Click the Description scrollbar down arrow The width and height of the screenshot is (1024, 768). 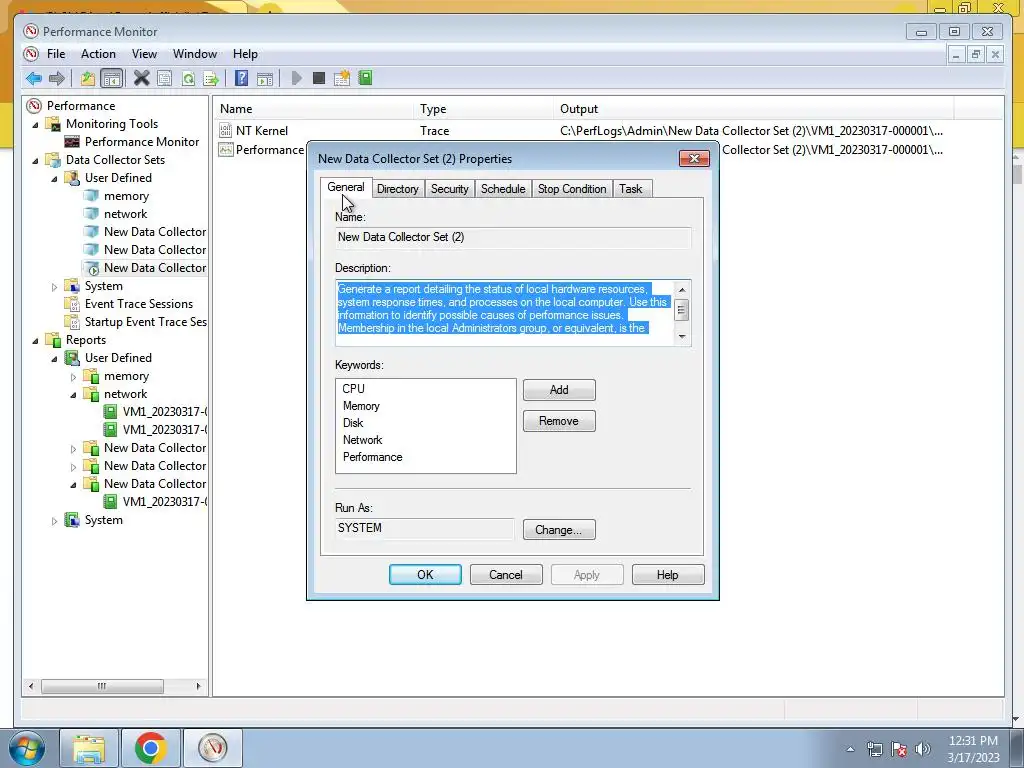click(x=682, y=336)
